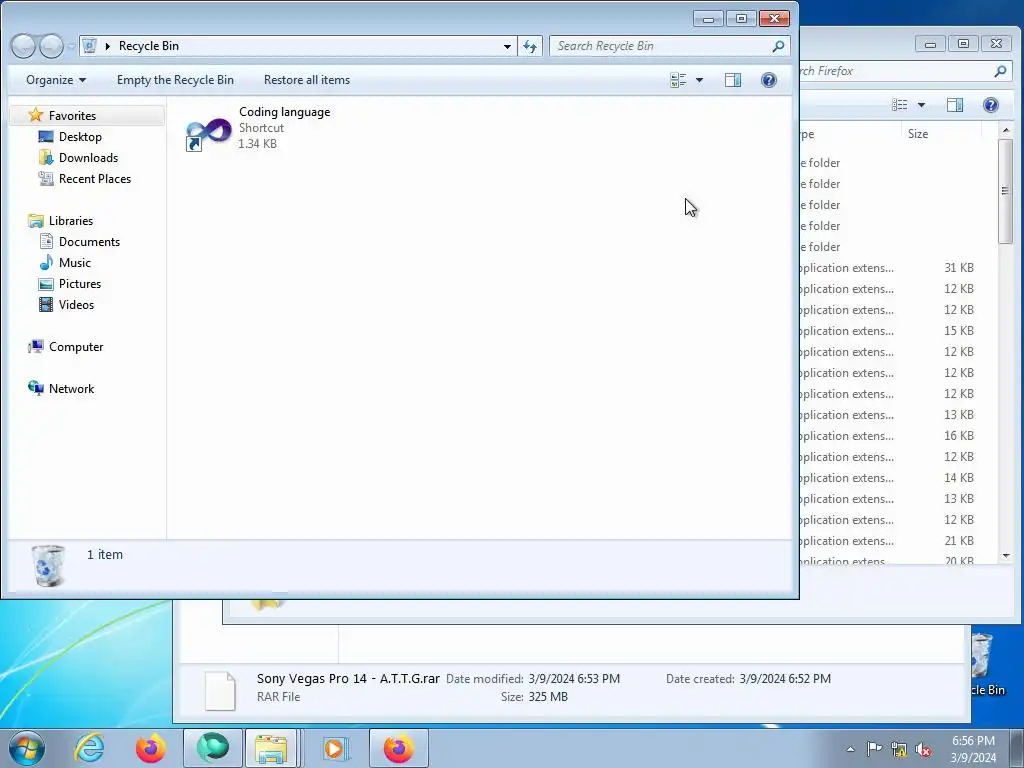The image size is (1024, 768).
Task: Select Libraries in the navigation pane
Action: tap(71, 221)
